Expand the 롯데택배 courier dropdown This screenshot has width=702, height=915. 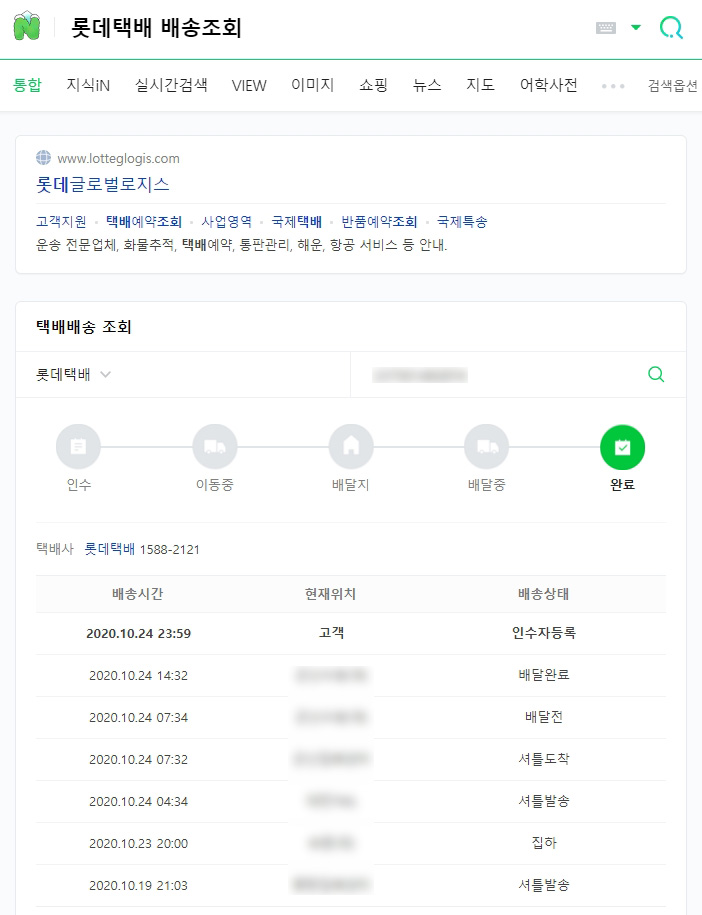click(x=74, y=375)
